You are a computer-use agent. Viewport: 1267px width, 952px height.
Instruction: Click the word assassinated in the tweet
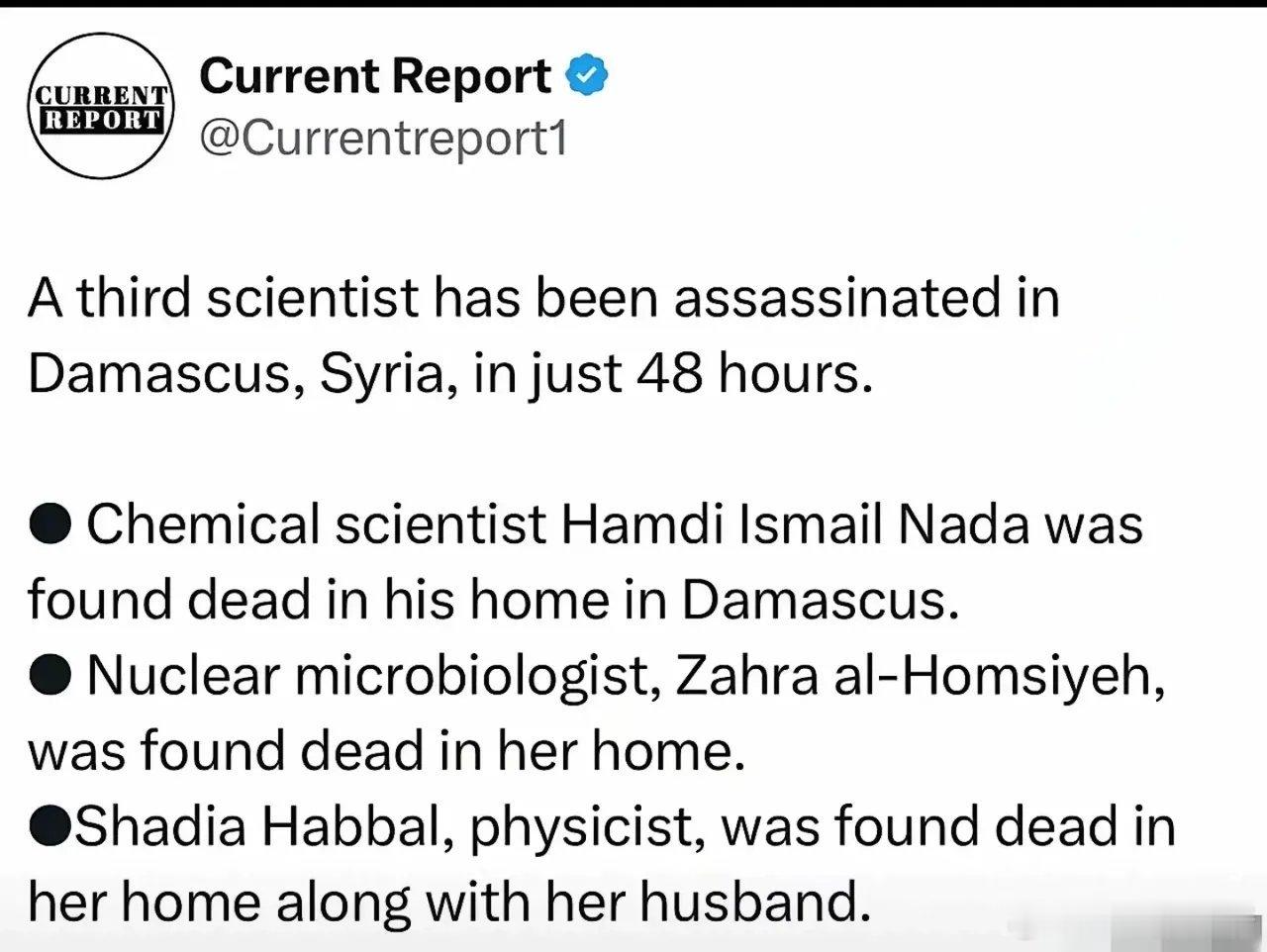[838, 297]
